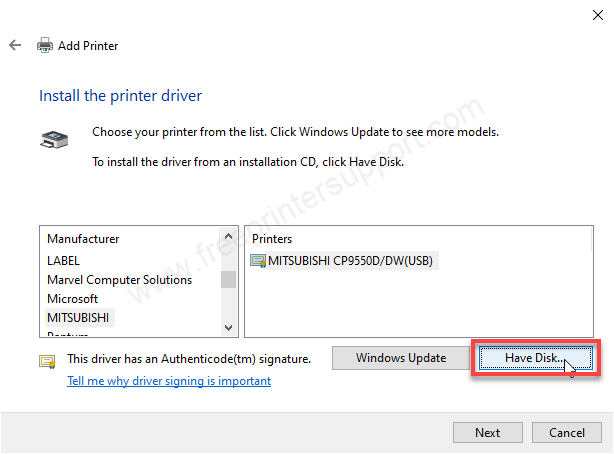The width and height of the screenshot is (614, 454).
Task: Click the driver icon next to MITSUBISHI CP9550D
Action: click(259, 261)
